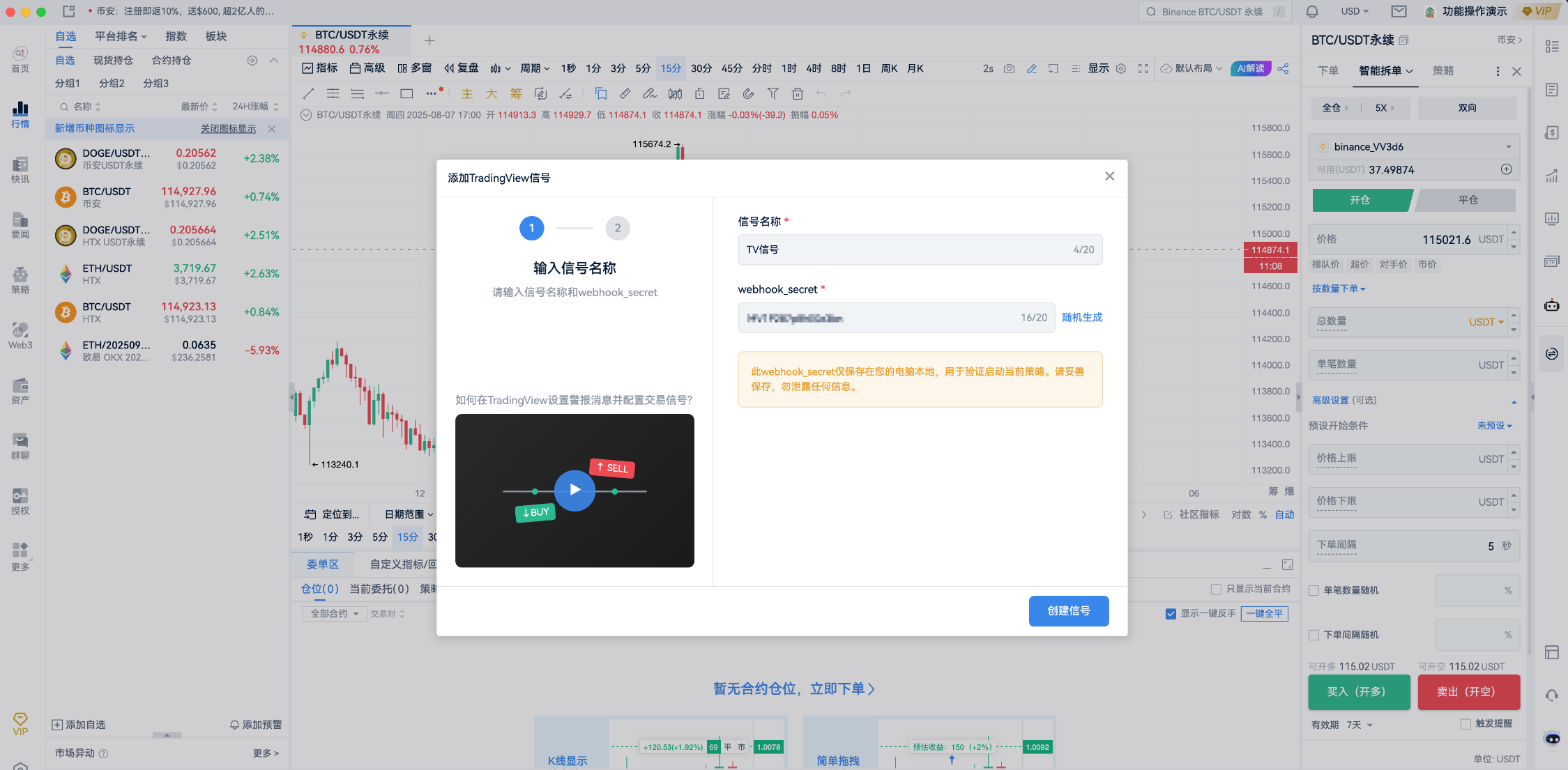This screenshot has height=770, width=1568.
Task: Select 平仓 close position toggle
Action: click(x=1467, y=200)
